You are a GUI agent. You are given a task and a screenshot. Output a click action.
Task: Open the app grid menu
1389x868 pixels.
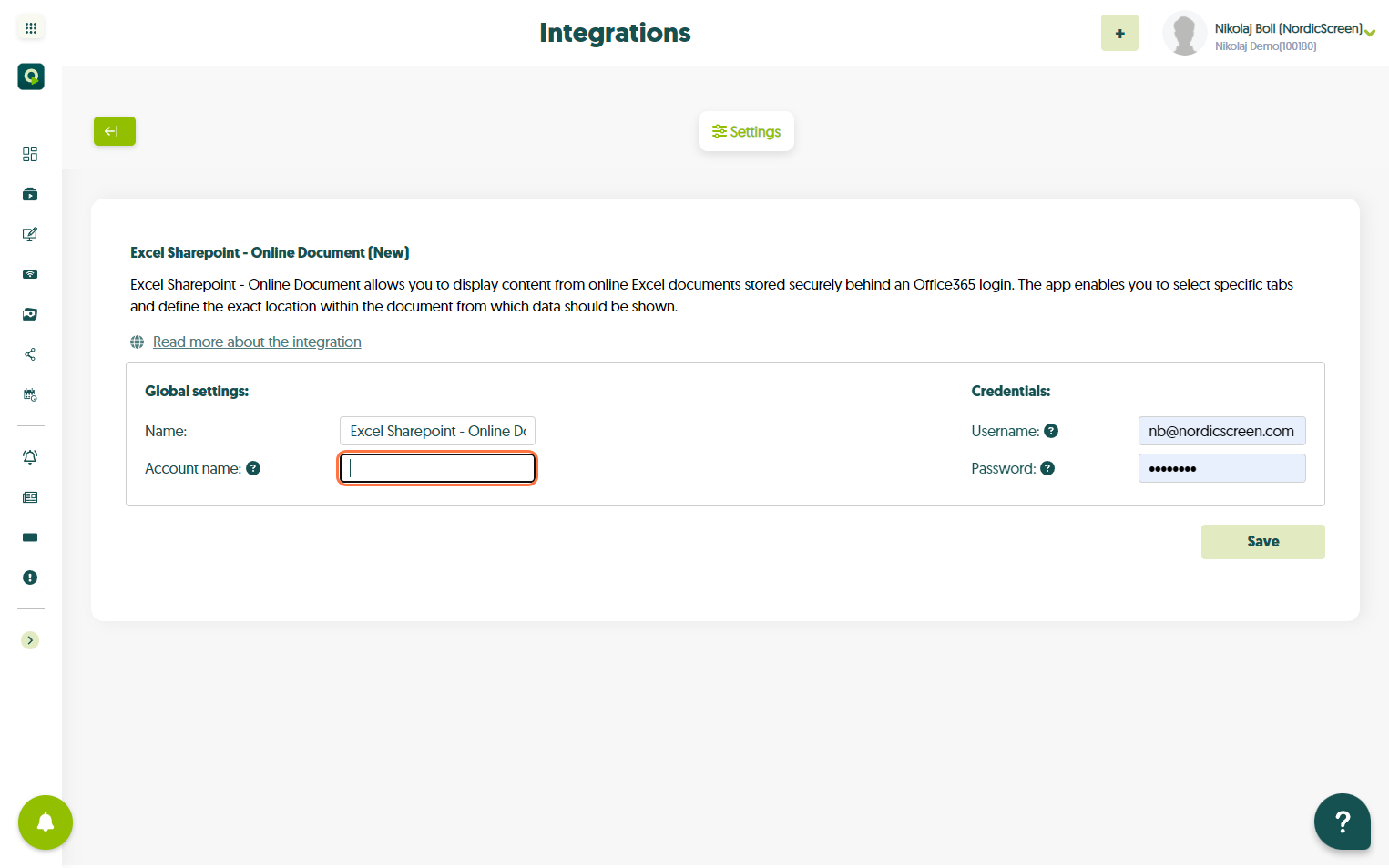click(31, 28)
